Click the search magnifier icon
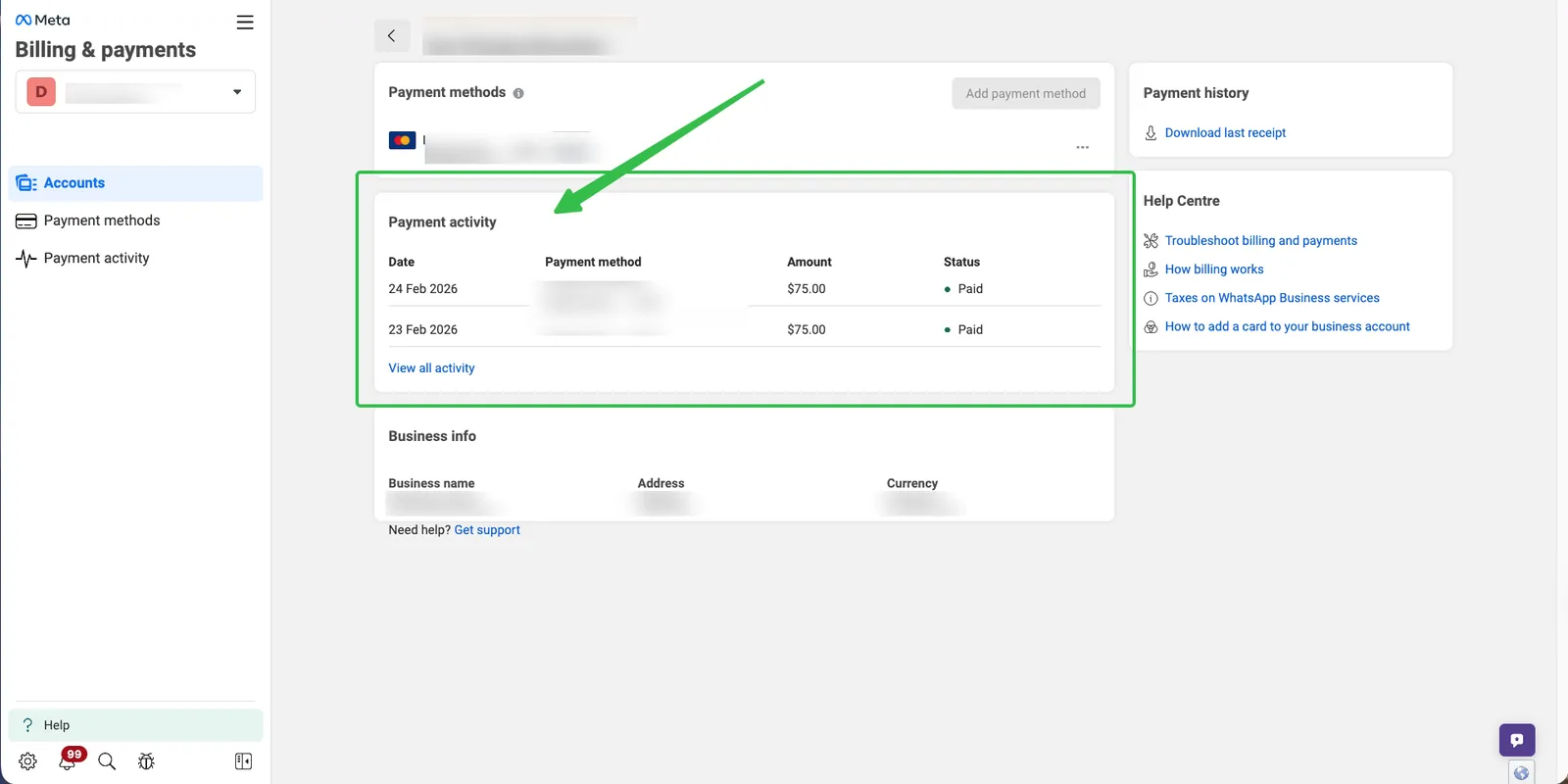 click(x=107, y=761)
